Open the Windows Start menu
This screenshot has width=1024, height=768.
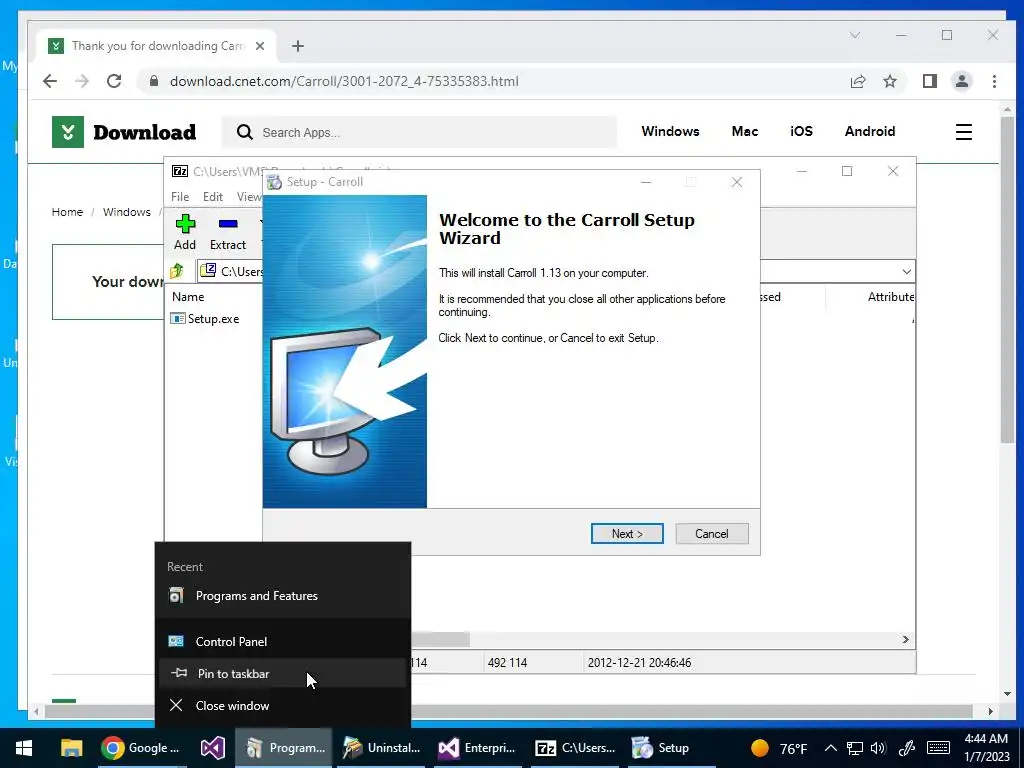click(x=24, y=748)
